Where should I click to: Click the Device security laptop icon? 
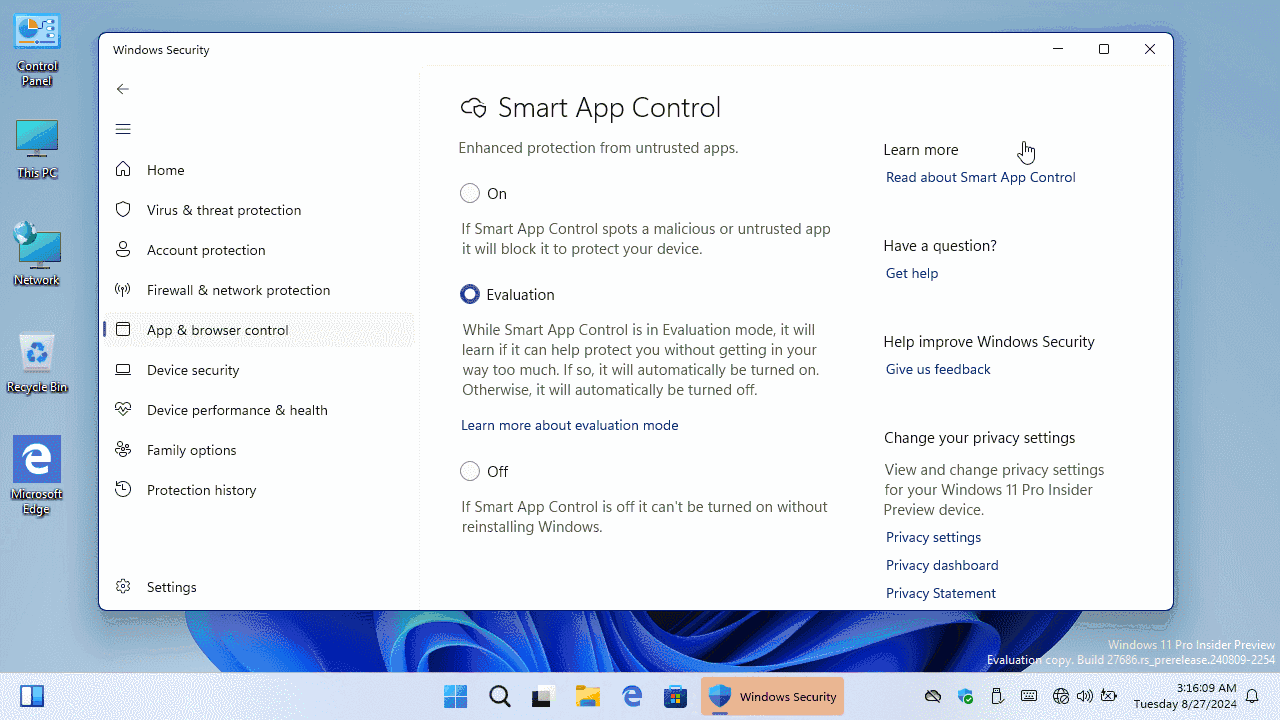pos(123,369)
